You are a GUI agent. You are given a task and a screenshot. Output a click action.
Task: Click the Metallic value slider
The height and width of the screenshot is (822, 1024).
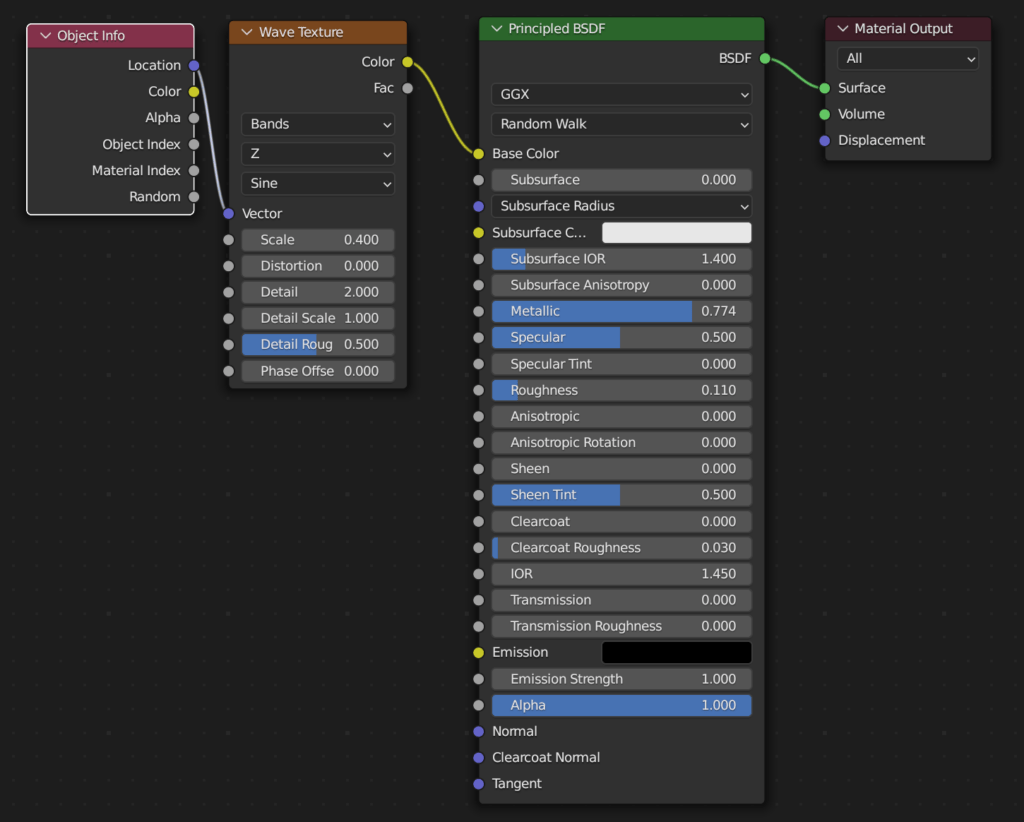pos(621,311)
